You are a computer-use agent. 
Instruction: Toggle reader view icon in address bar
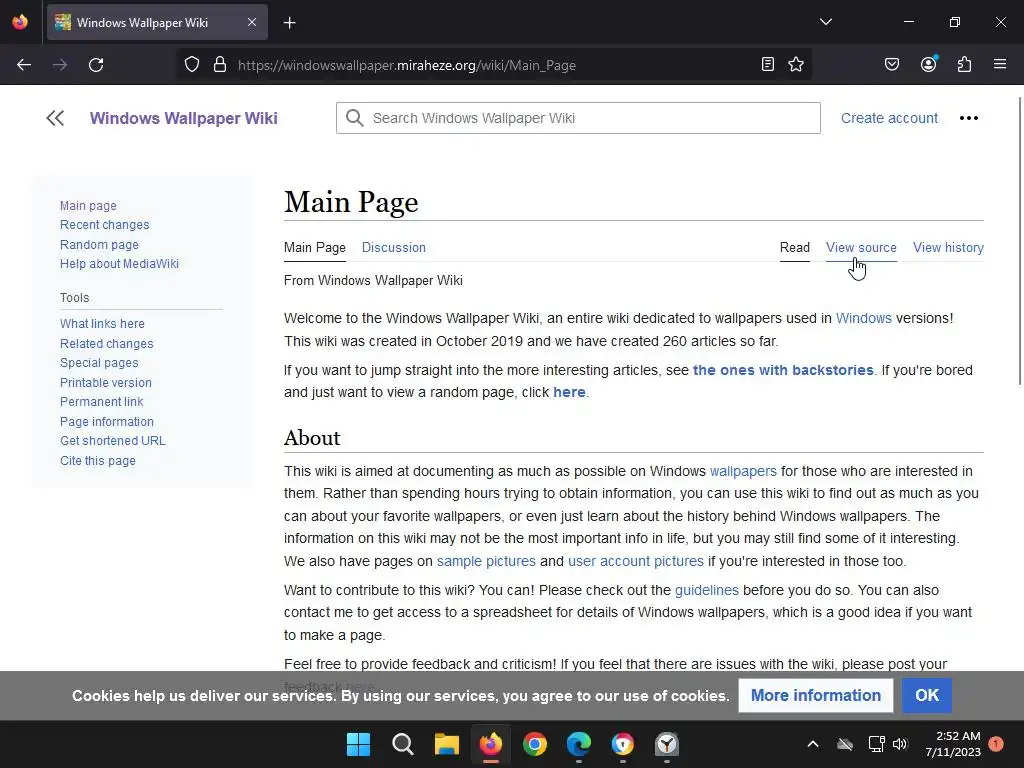click(768, 64)
